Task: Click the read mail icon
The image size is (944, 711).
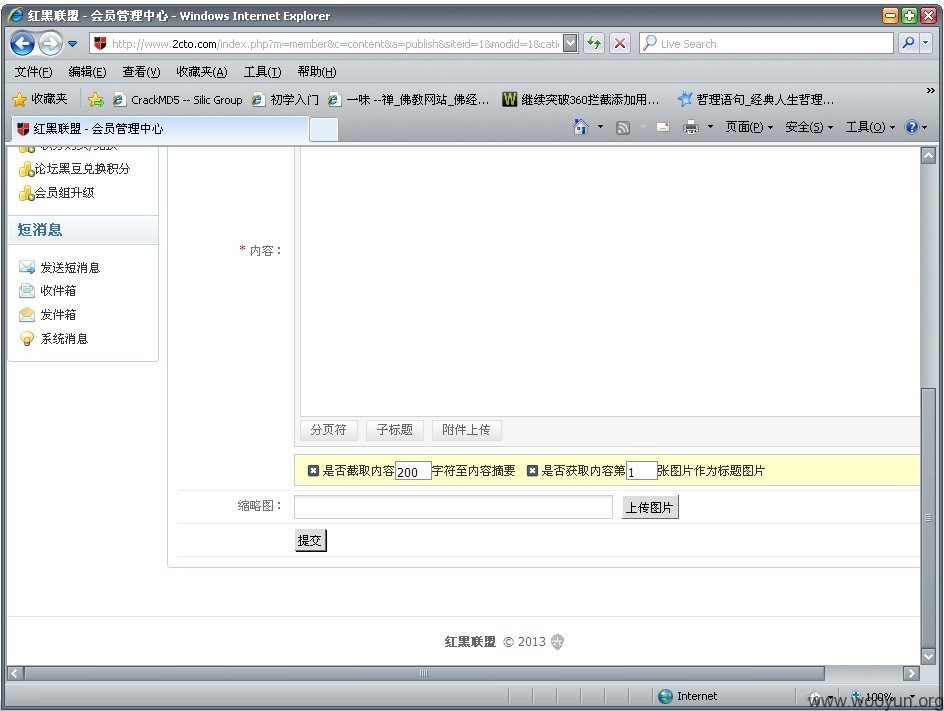Action: pyautogui.click(x=663, y=127)
